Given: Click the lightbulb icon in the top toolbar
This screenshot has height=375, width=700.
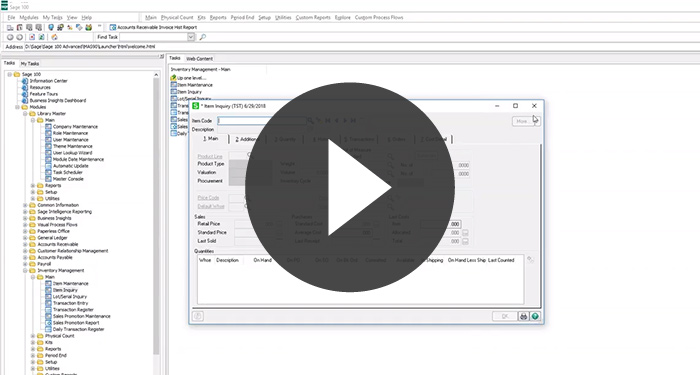Looking at the screenshot, I should 51,27.
